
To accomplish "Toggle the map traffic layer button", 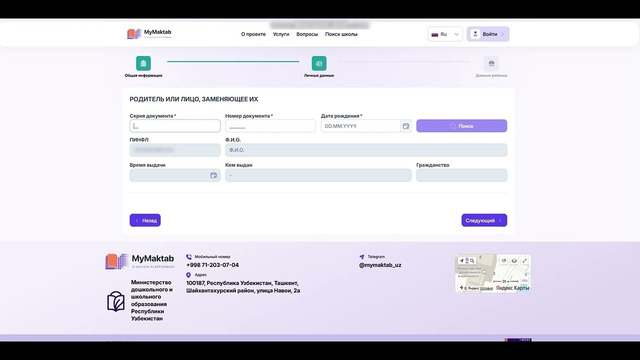I will pyautogui.click(x=504, y=260).
